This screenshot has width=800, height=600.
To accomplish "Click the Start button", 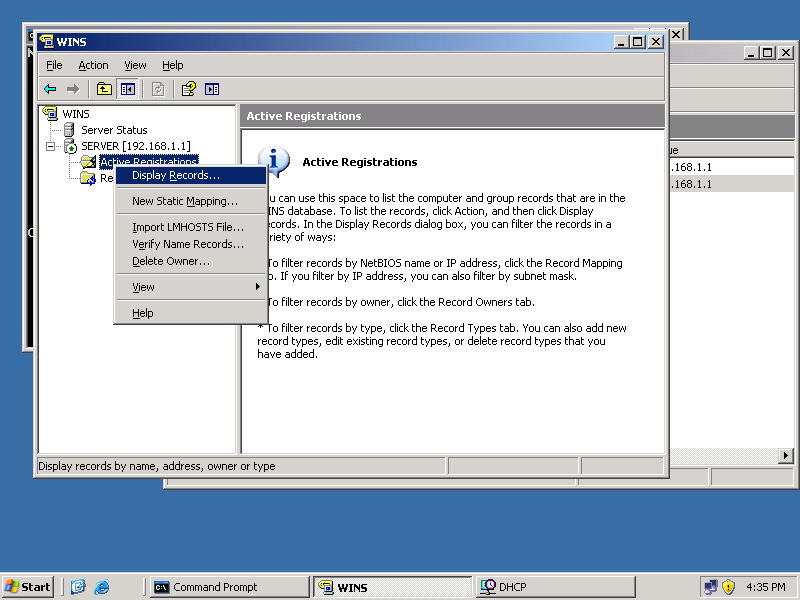I will click(x=28, y=587).
